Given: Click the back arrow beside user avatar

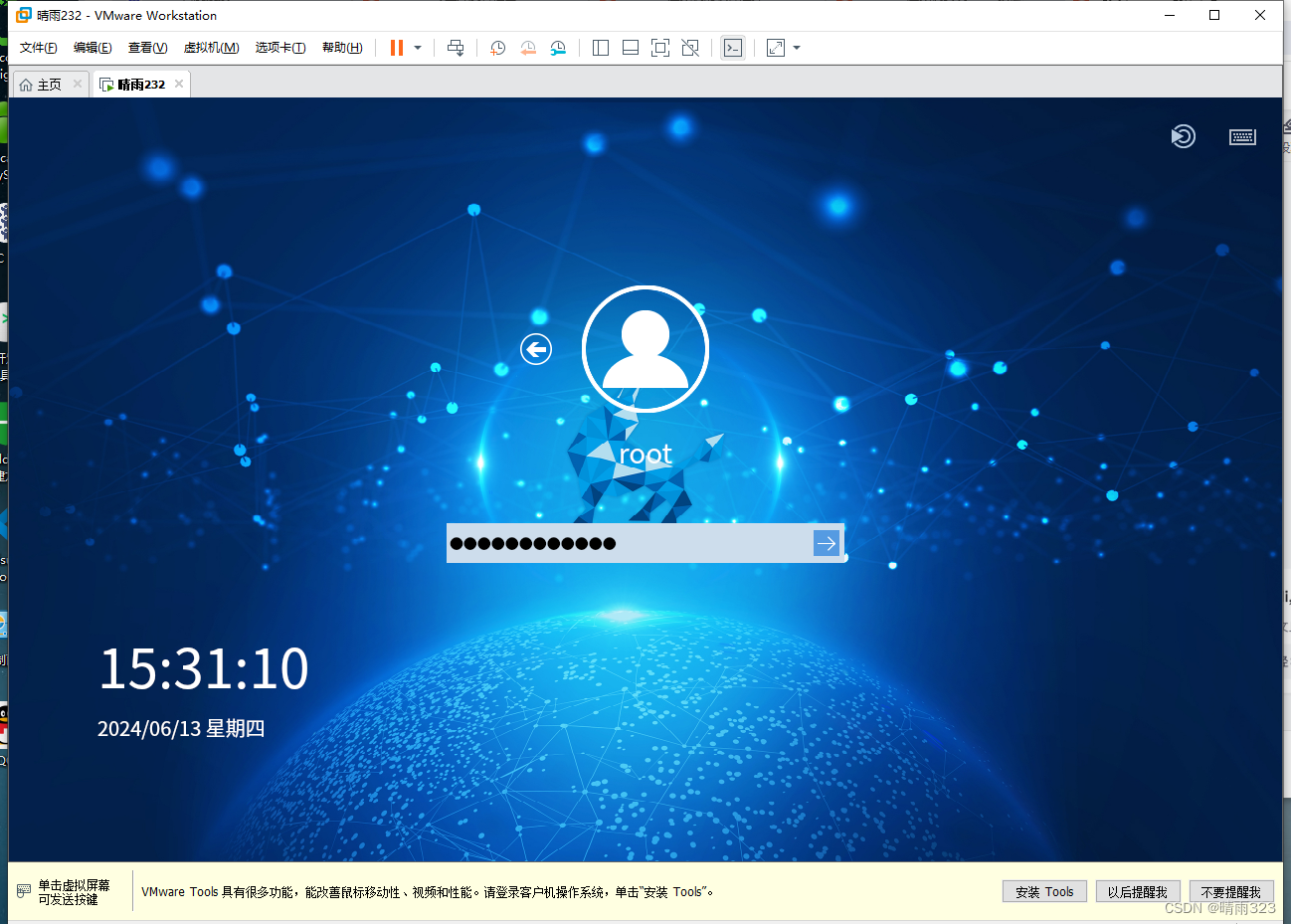Looking at the screenshot, I should point(536,349).
